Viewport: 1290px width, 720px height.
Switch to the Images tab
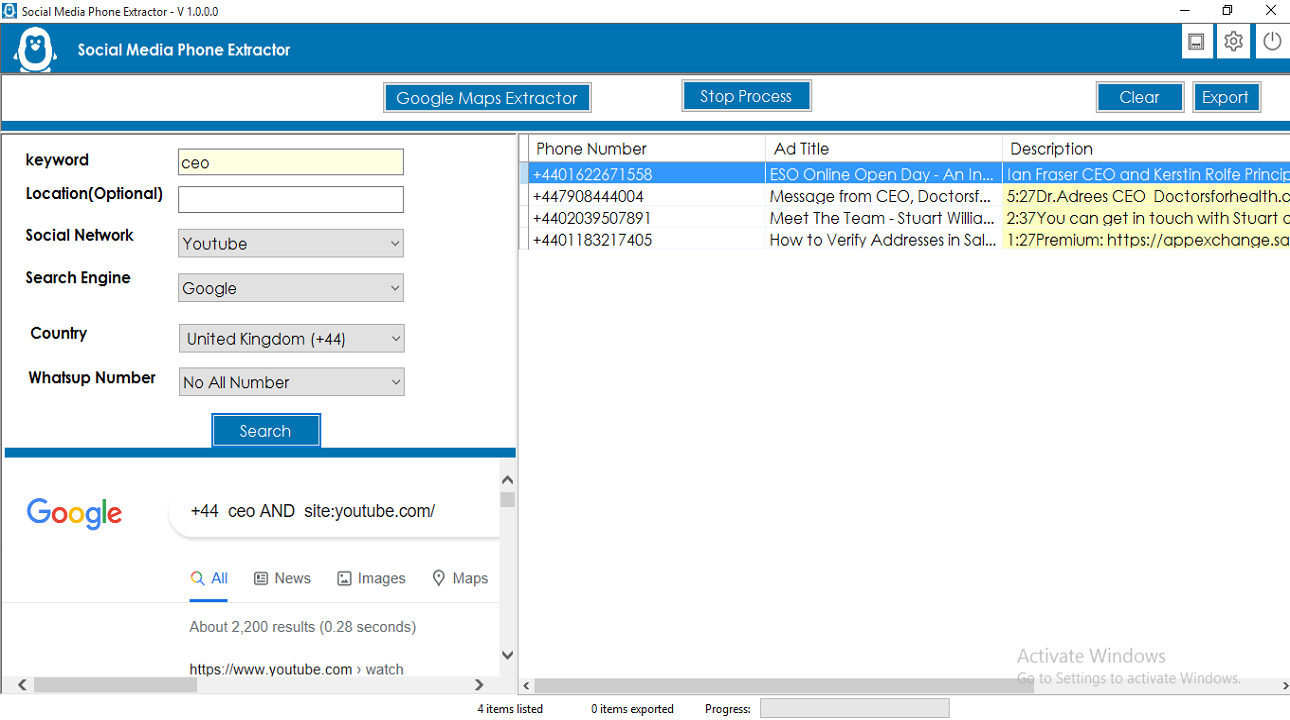tap(371, 578)
